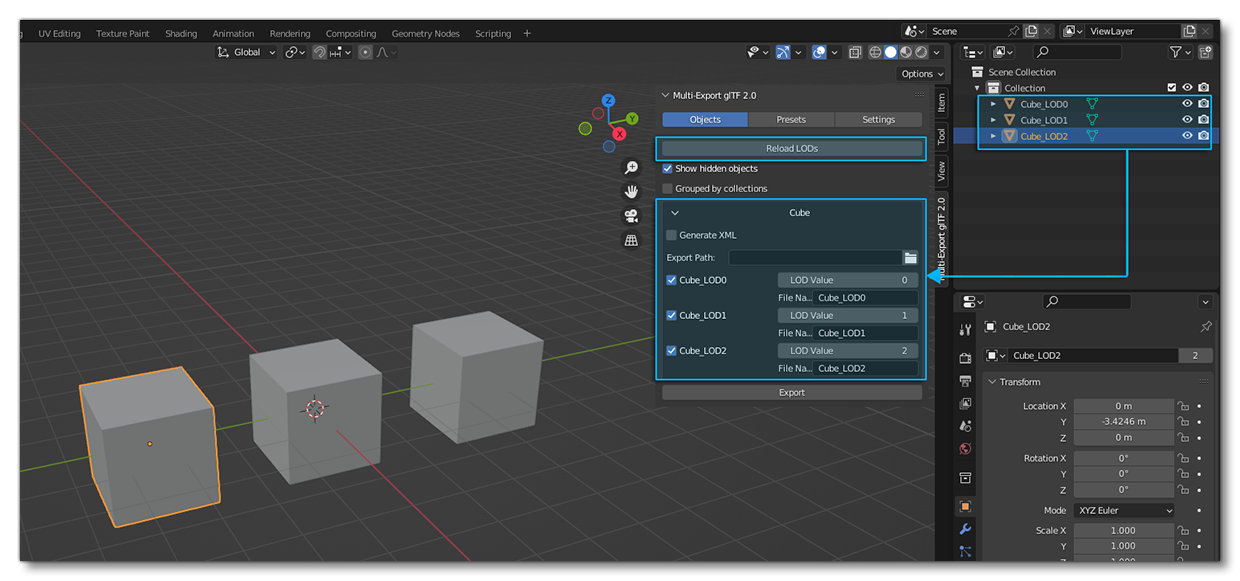Adjust the LOD Value slider for Cube_LOD1

click(847, 315)
